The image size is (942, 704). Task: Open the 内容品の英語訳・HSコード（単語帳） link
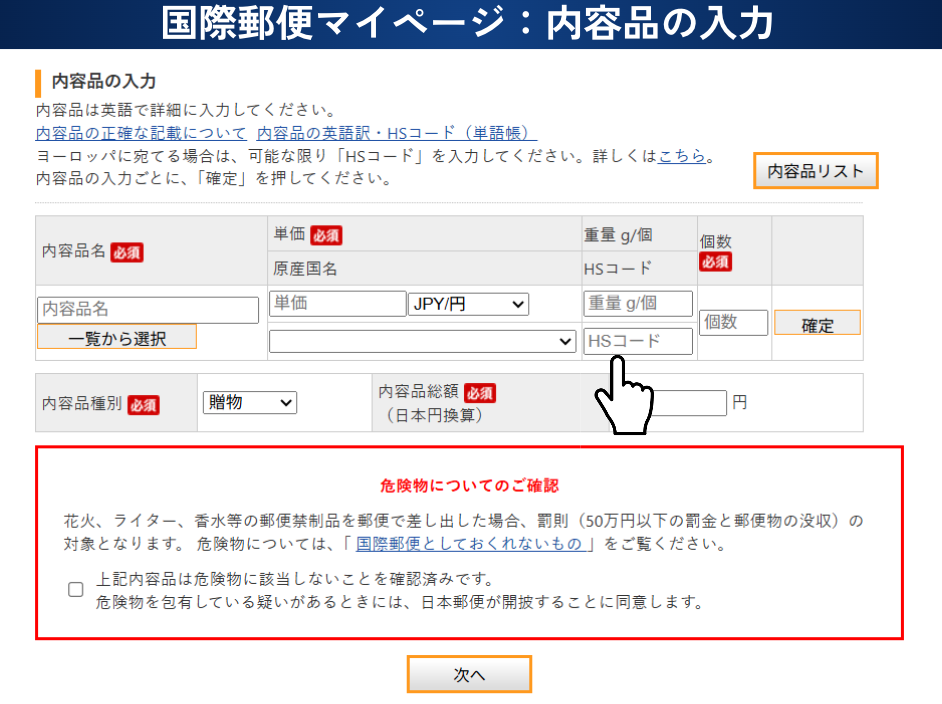[x=396, y=133]
